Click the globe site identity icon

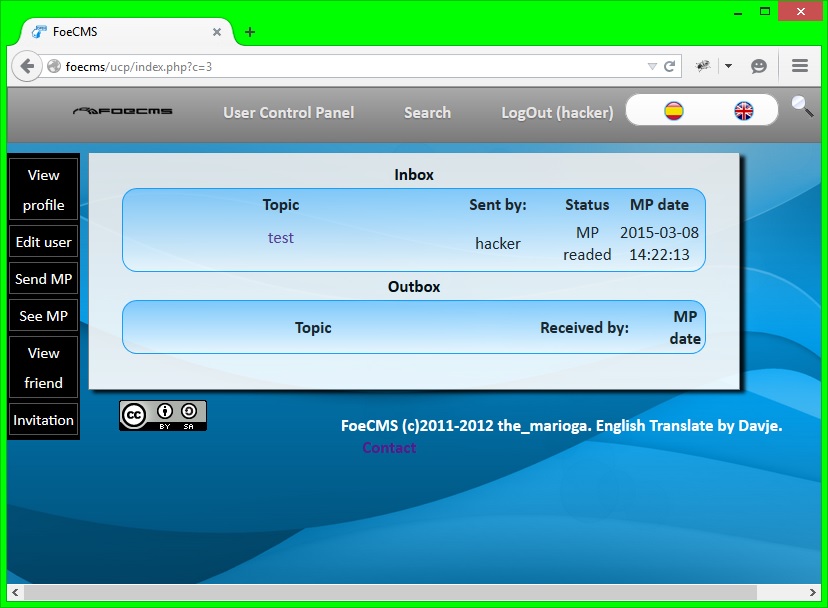(54, 67)
